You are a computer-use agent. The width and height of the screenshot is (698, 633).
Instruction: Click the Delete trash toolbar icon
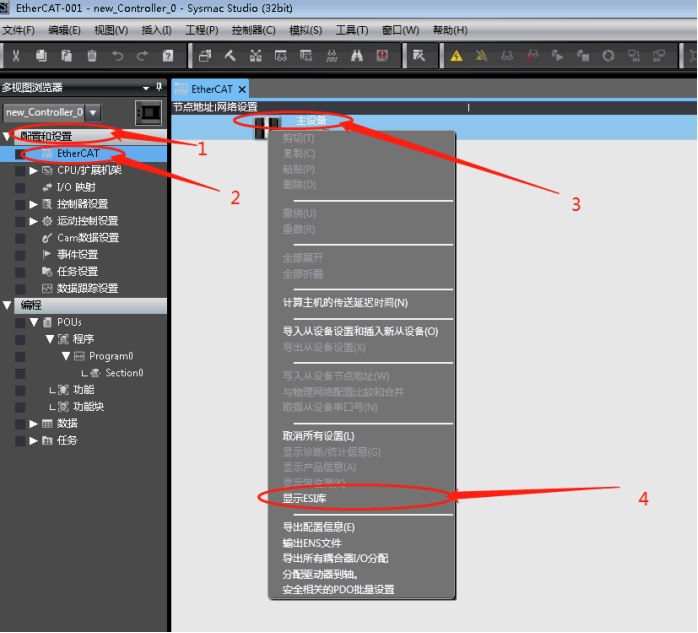pos(92,56)
